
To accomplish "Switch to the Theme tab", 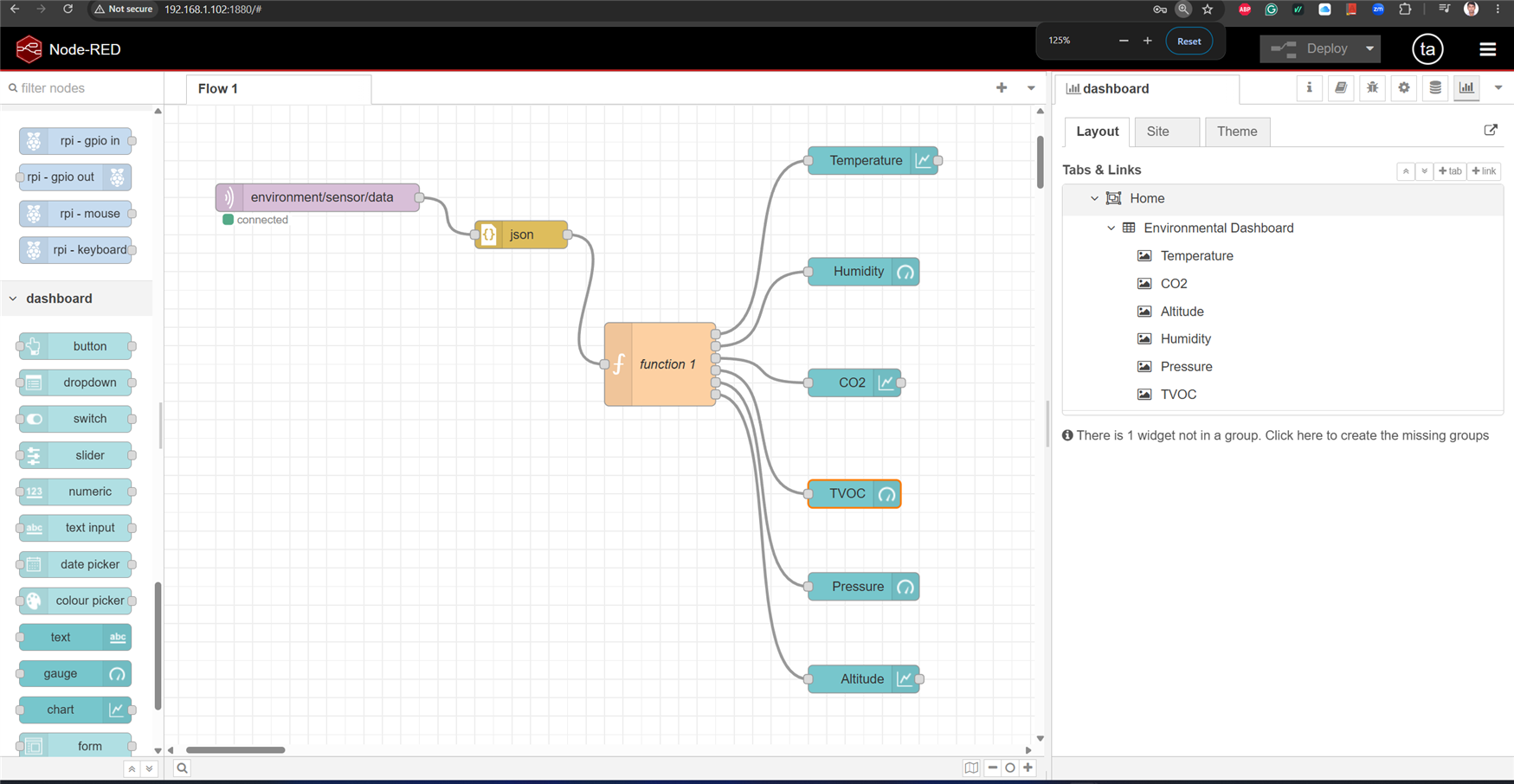I will pyautogui.click(x=1237, y=132).
